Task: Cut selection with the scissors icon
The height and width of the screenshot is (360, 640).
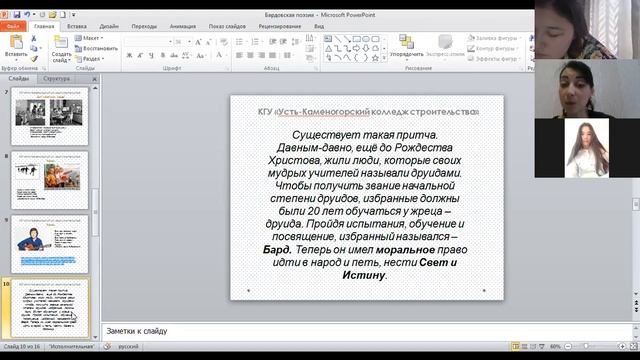Action: tap(34, 38)
